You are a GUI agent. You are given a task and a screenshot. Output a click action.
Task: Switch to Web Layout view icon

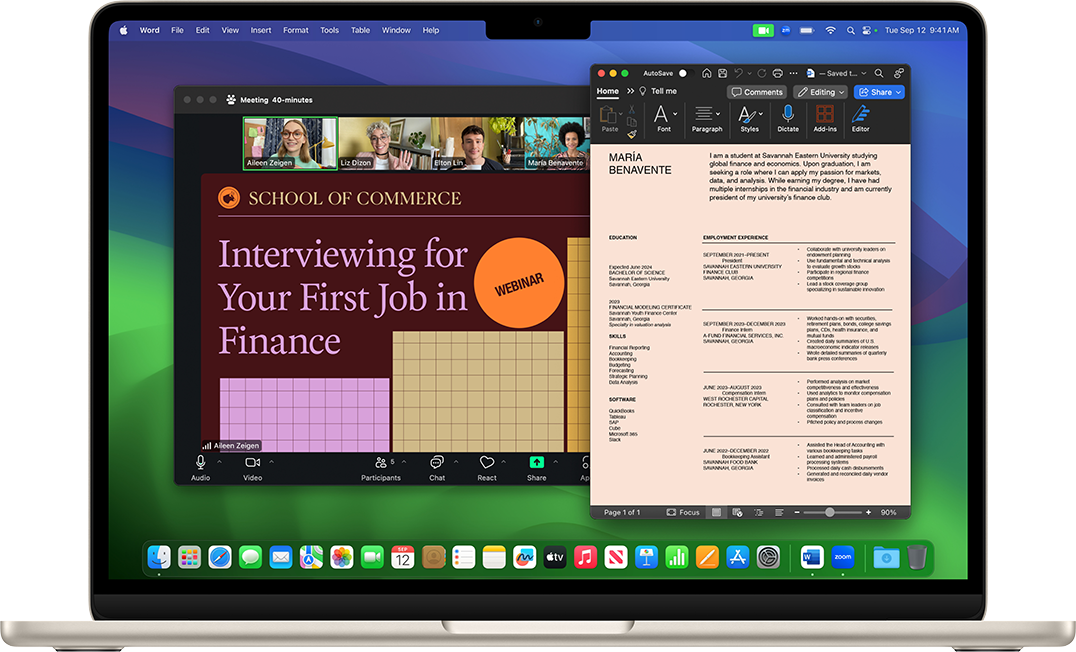[x=738, y=513]
